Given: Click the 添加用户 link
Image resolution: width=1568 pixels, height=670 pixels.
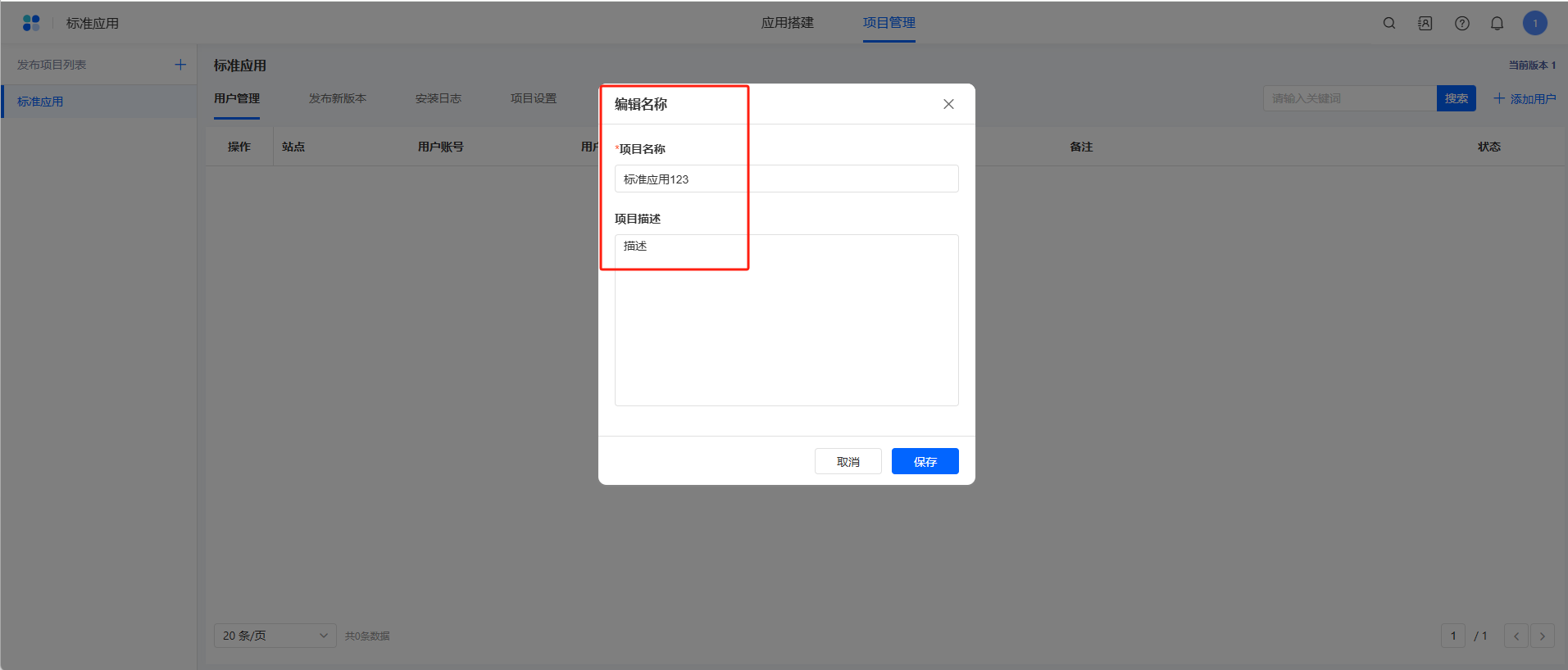Looking at the screenshot, I should point(1525,98).
